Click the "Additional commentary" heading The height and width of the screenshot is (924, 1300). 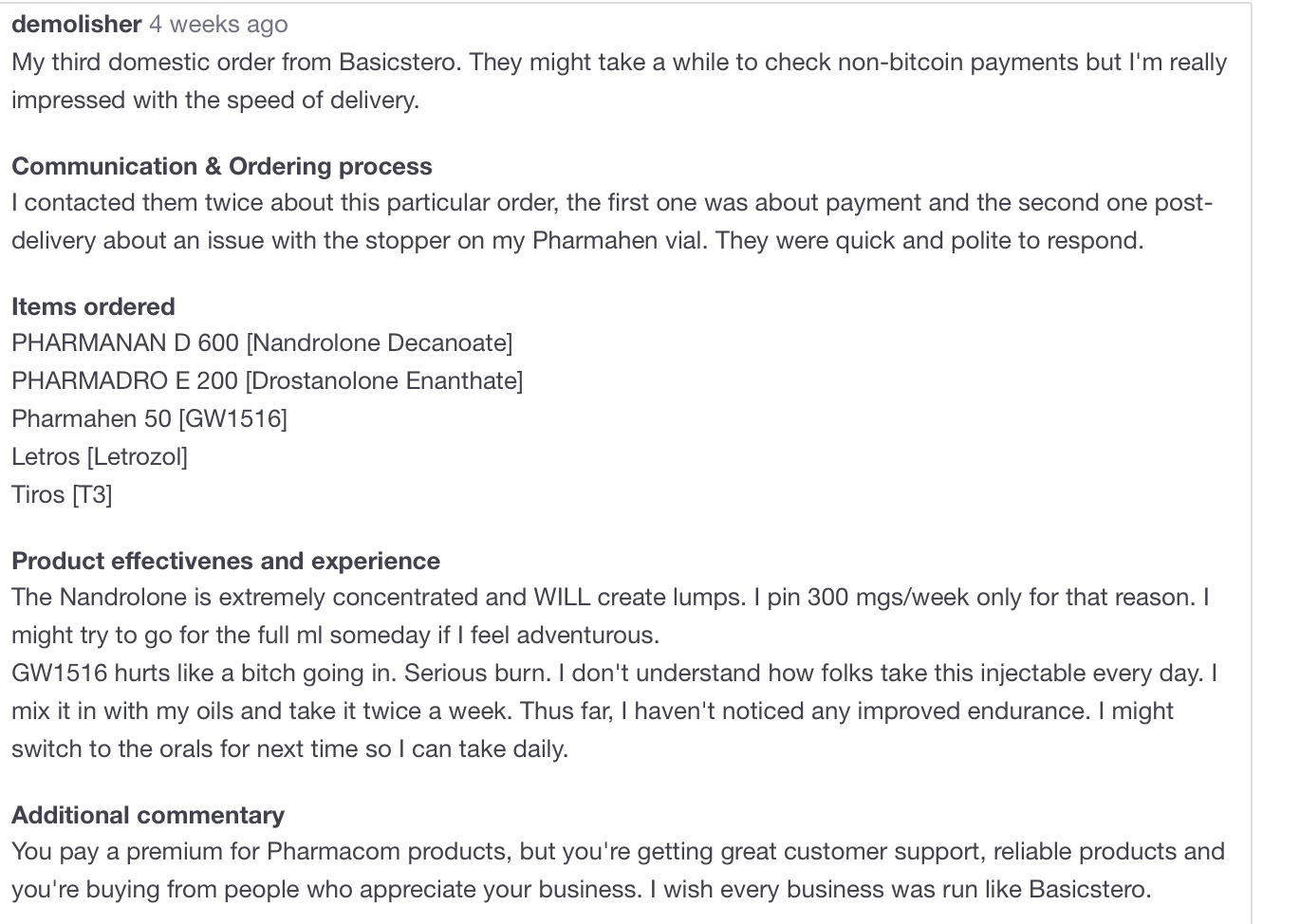click(147, 815)
